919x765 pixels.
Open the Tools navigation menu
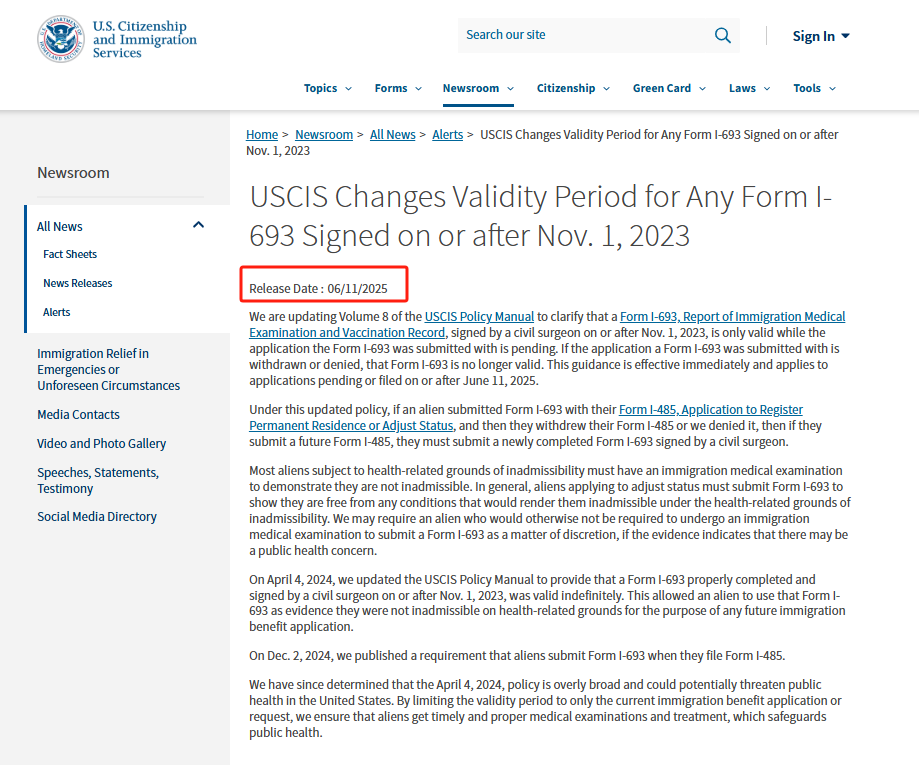click(814, 88)
